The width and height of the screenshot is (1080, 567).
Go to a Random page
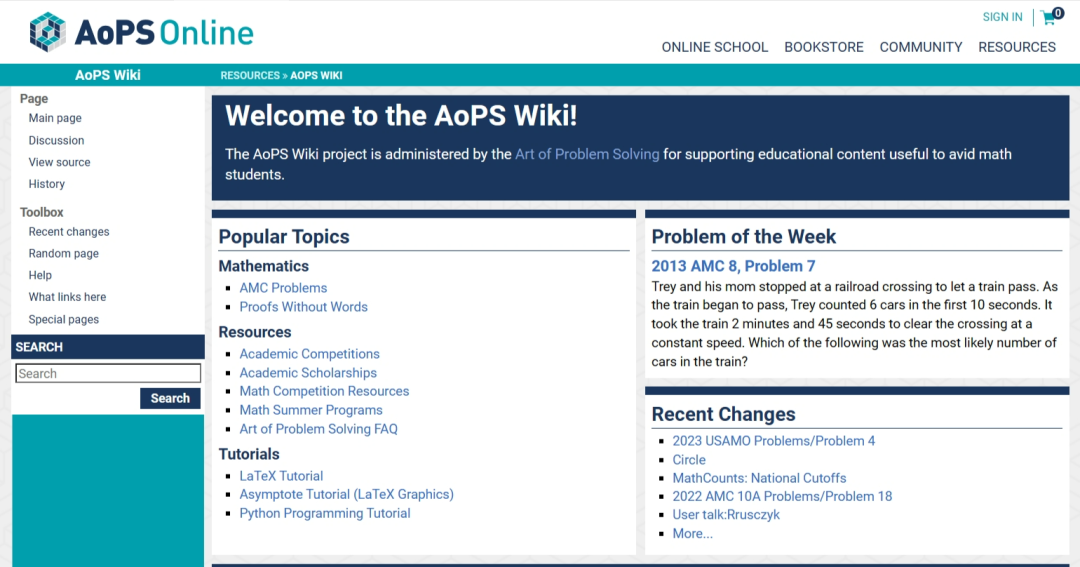(x=63, y=254)
